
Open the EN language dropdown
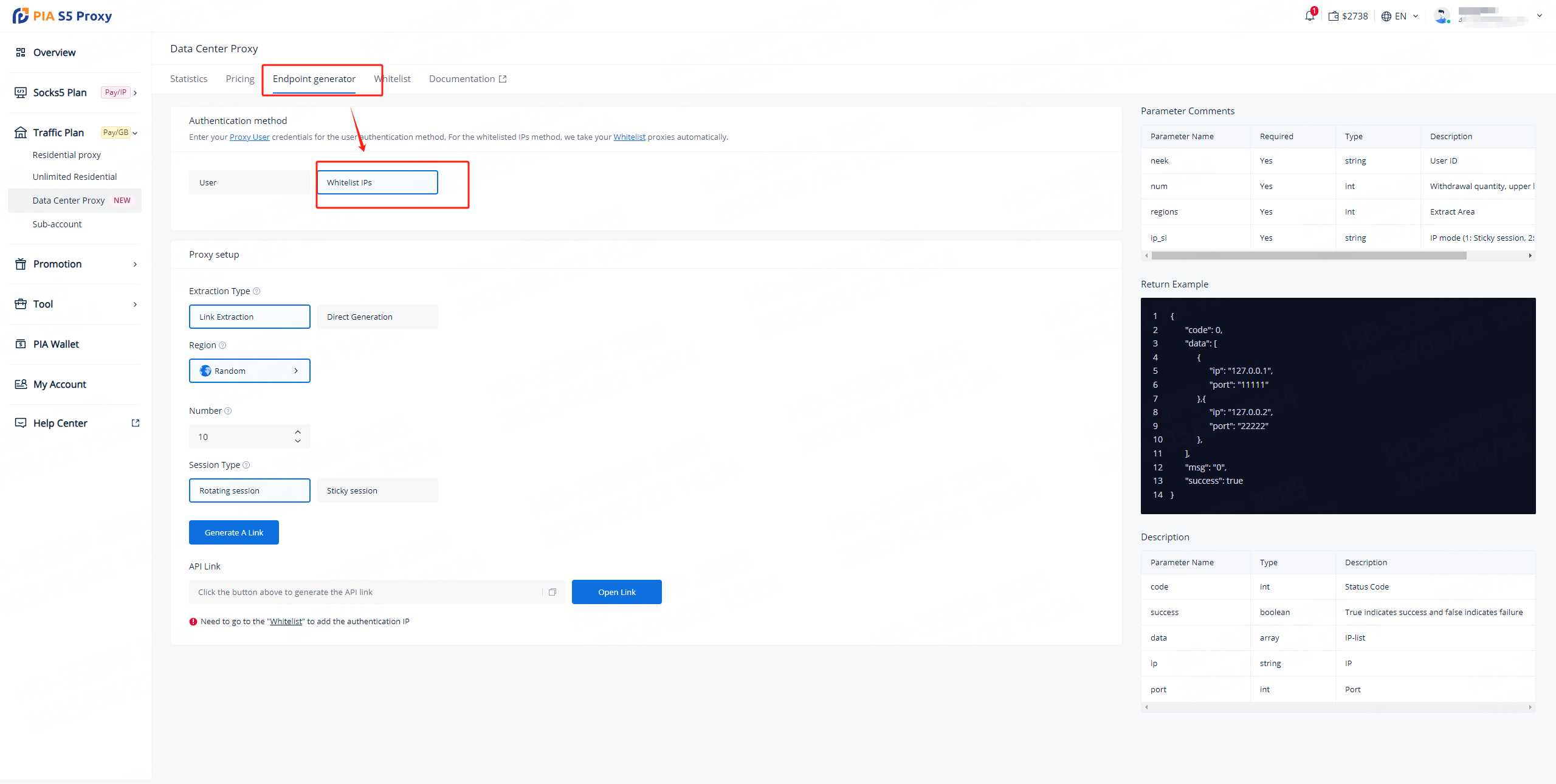tap(1400, 16)
